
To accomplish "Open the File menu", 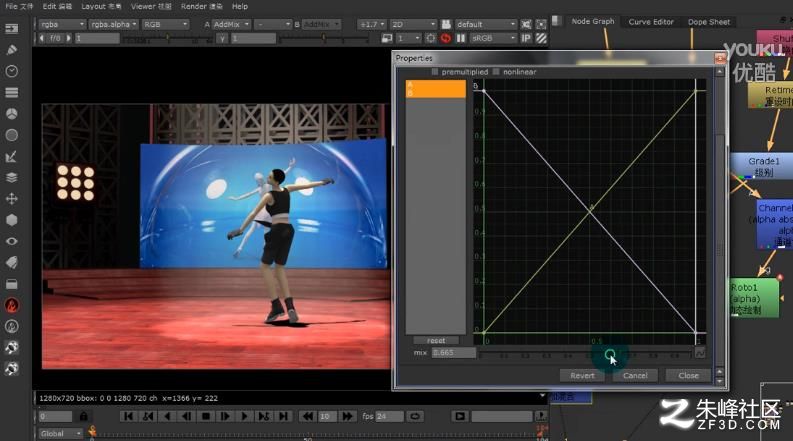I will pyautogui.click(x=19, y=7).
